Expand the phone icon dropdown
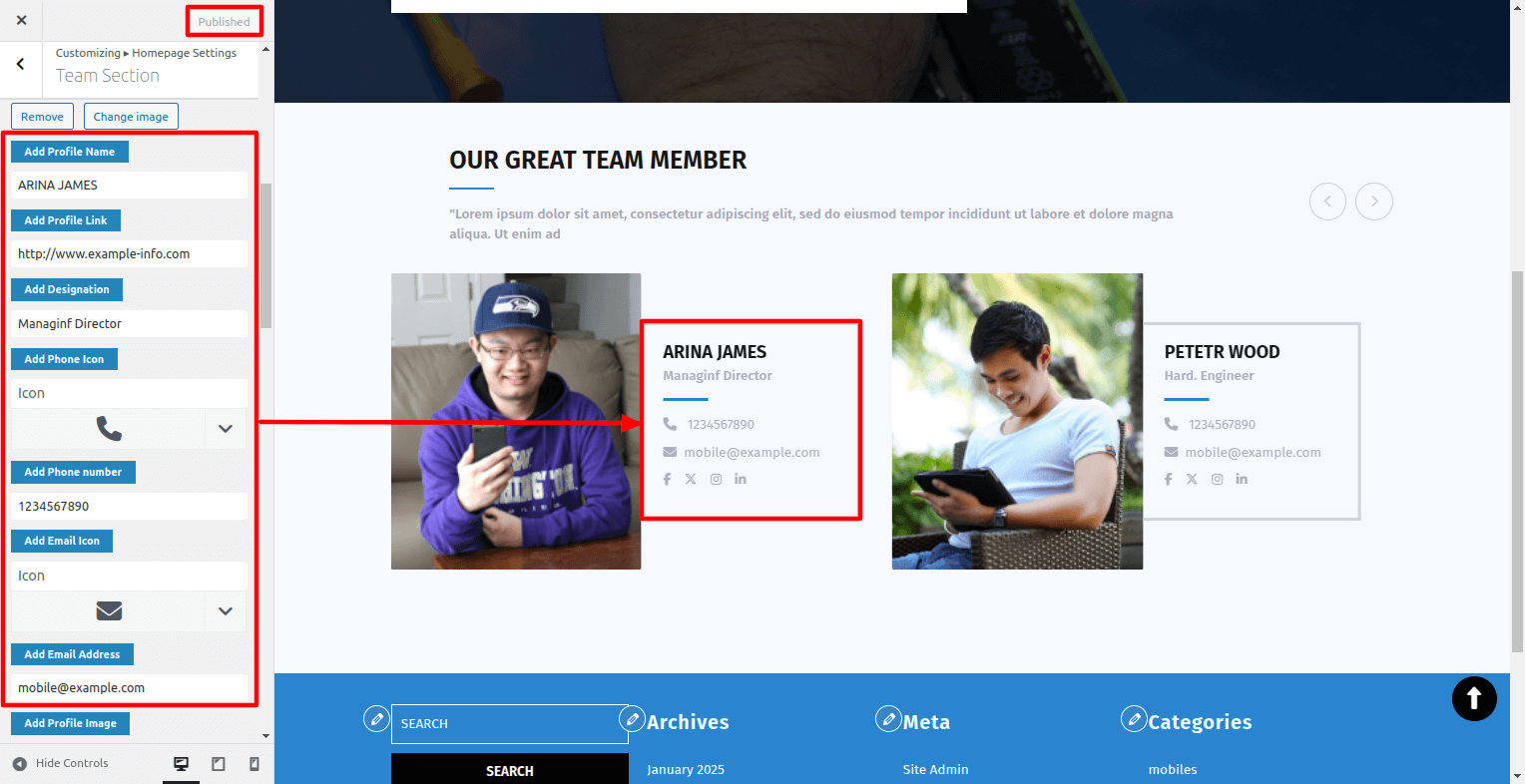The height and width of the screenshot is (784, 1525). (x=226, y=429)
